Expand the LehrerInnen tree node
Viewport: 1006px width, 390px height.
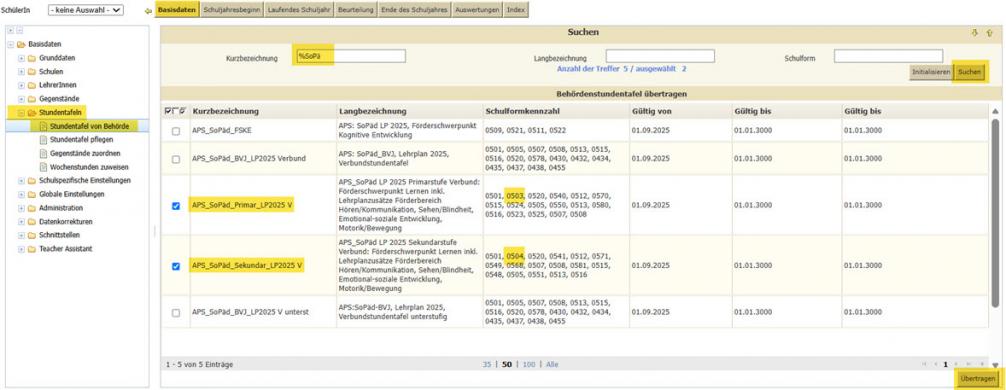point(21,85)
